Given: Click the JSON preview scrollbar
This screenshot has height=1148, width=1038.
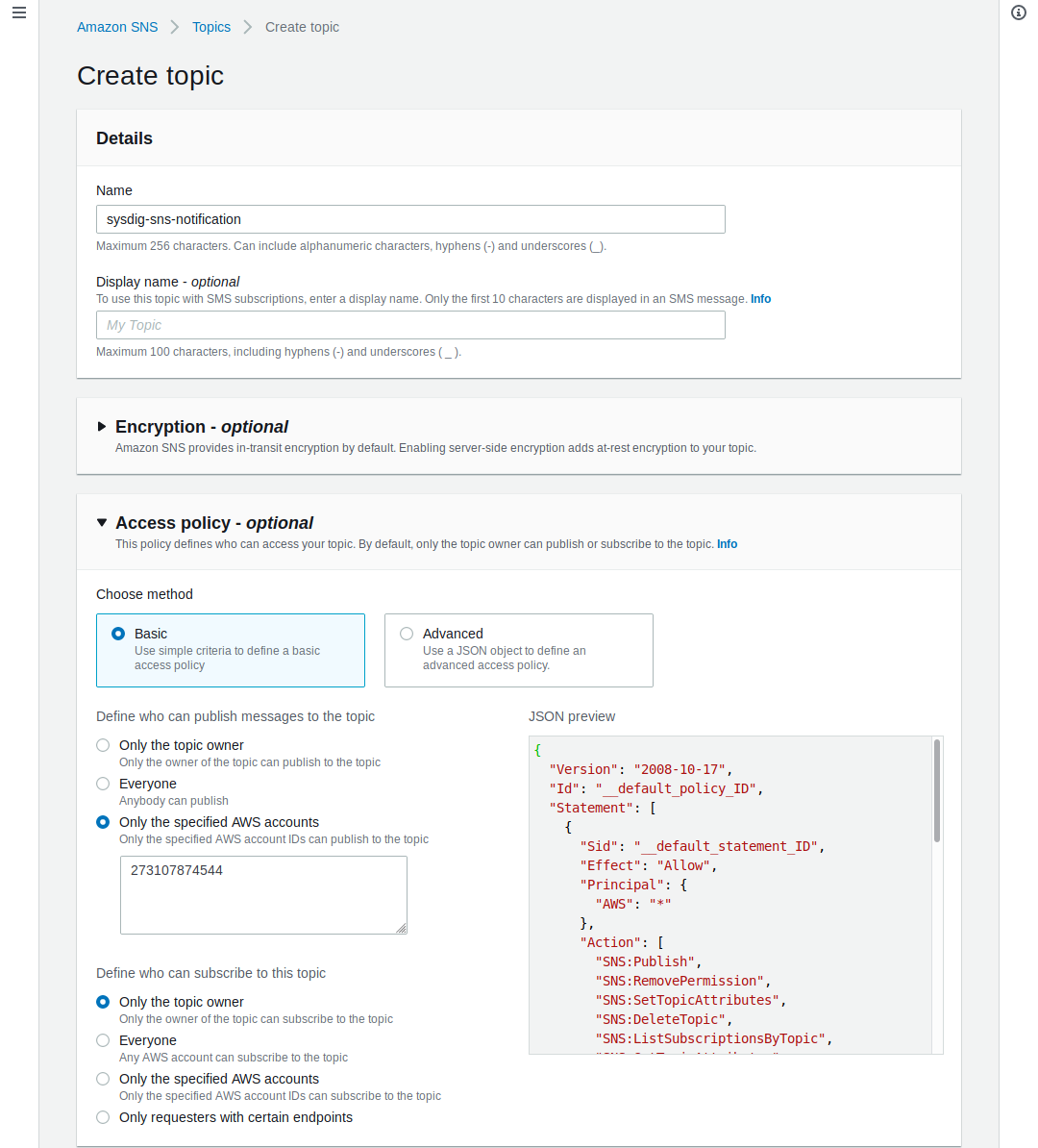Looking at the screenshot, I should [937, 790].
